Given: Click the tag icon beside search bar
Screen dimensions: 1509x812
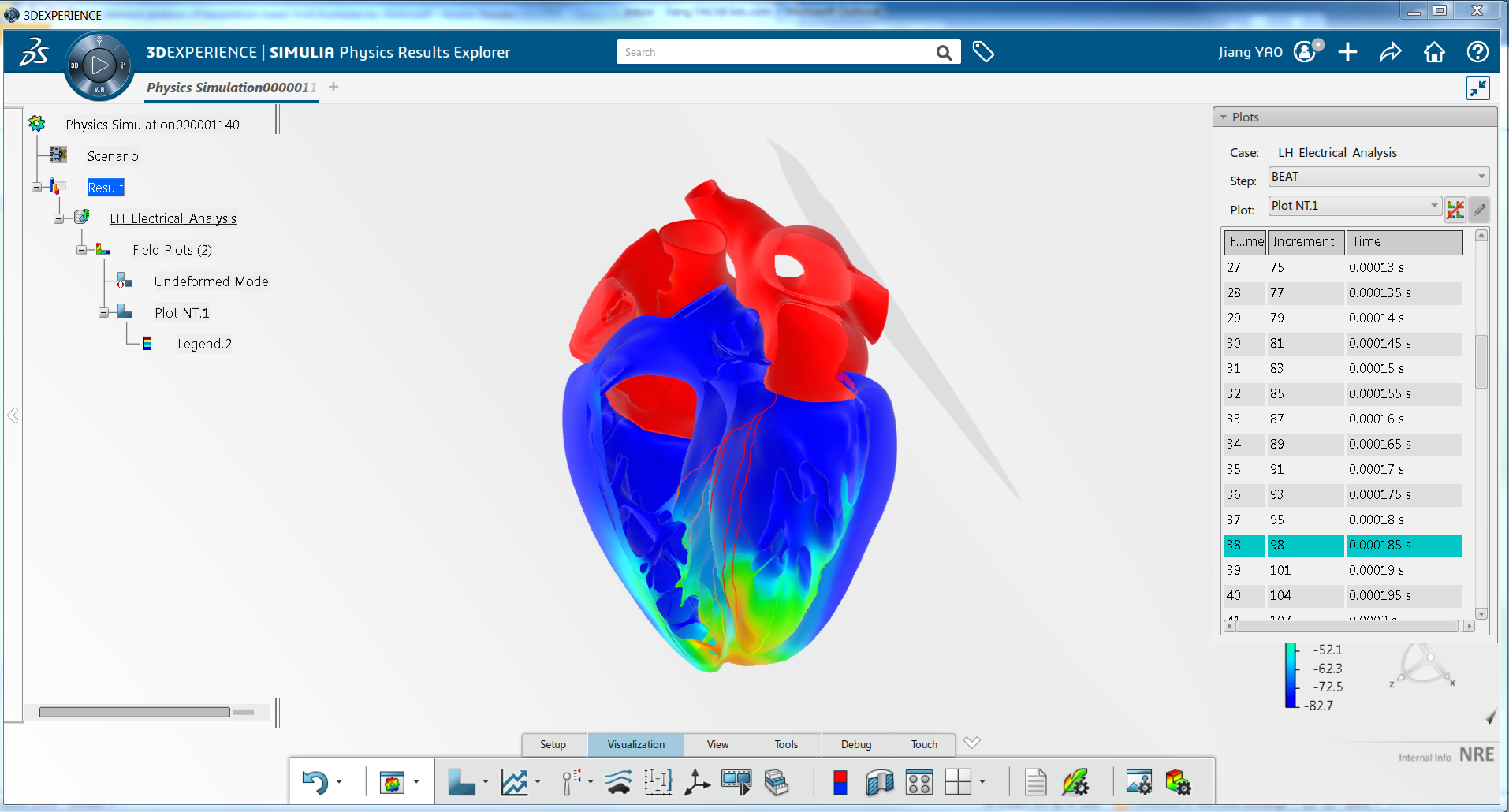Looking at the screenshot, I should (983, 52).
